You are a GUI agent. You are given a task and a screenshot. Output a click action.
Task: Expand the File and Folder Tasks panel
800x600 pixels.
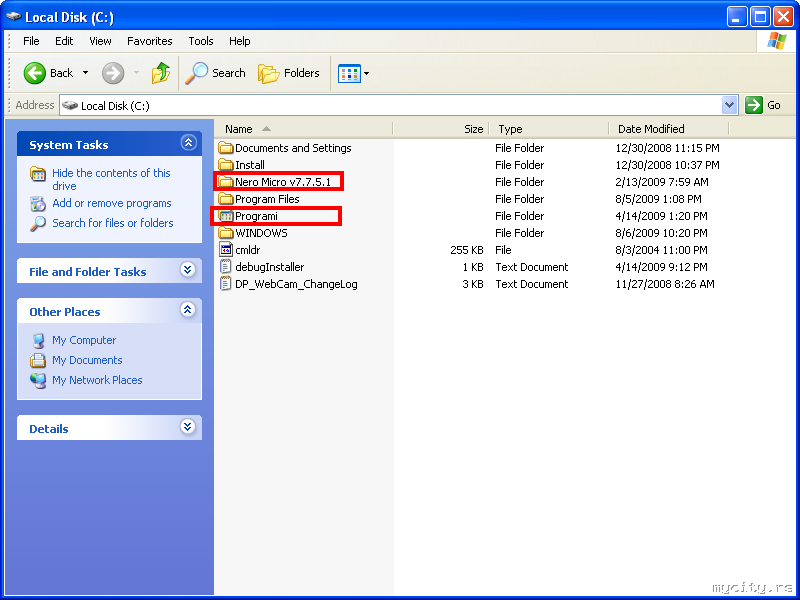pyautogui.click(x=187, y=271)
